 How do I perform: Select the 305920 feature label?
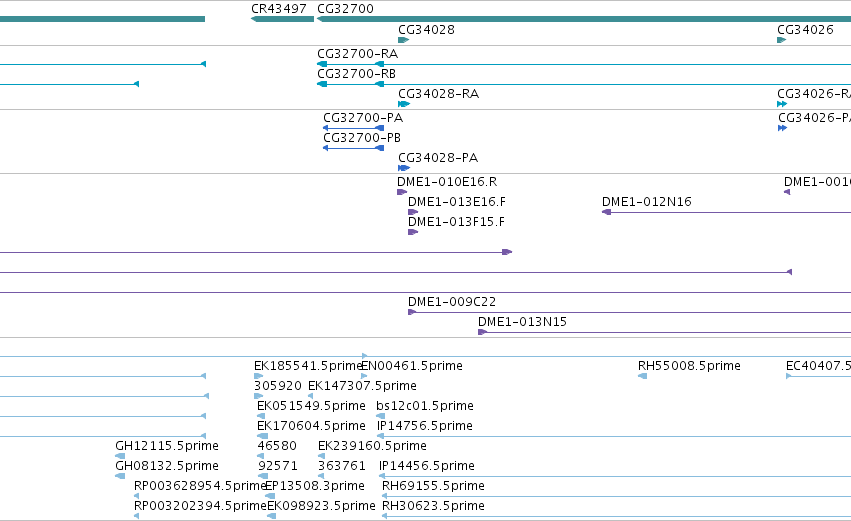tap(278, 386)
